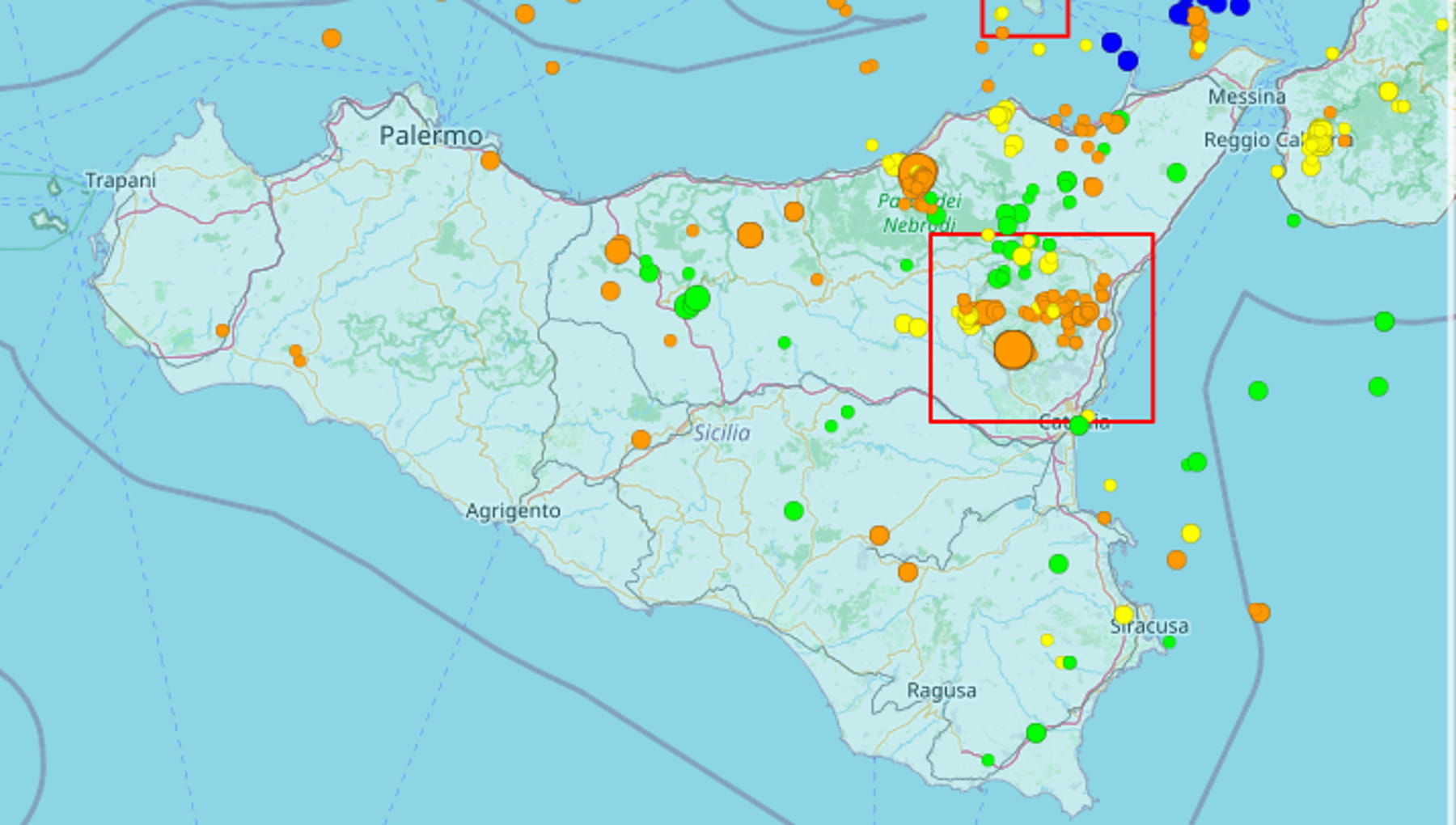
Task: Click the Catania city label
Action: (x=1074, y=421)
